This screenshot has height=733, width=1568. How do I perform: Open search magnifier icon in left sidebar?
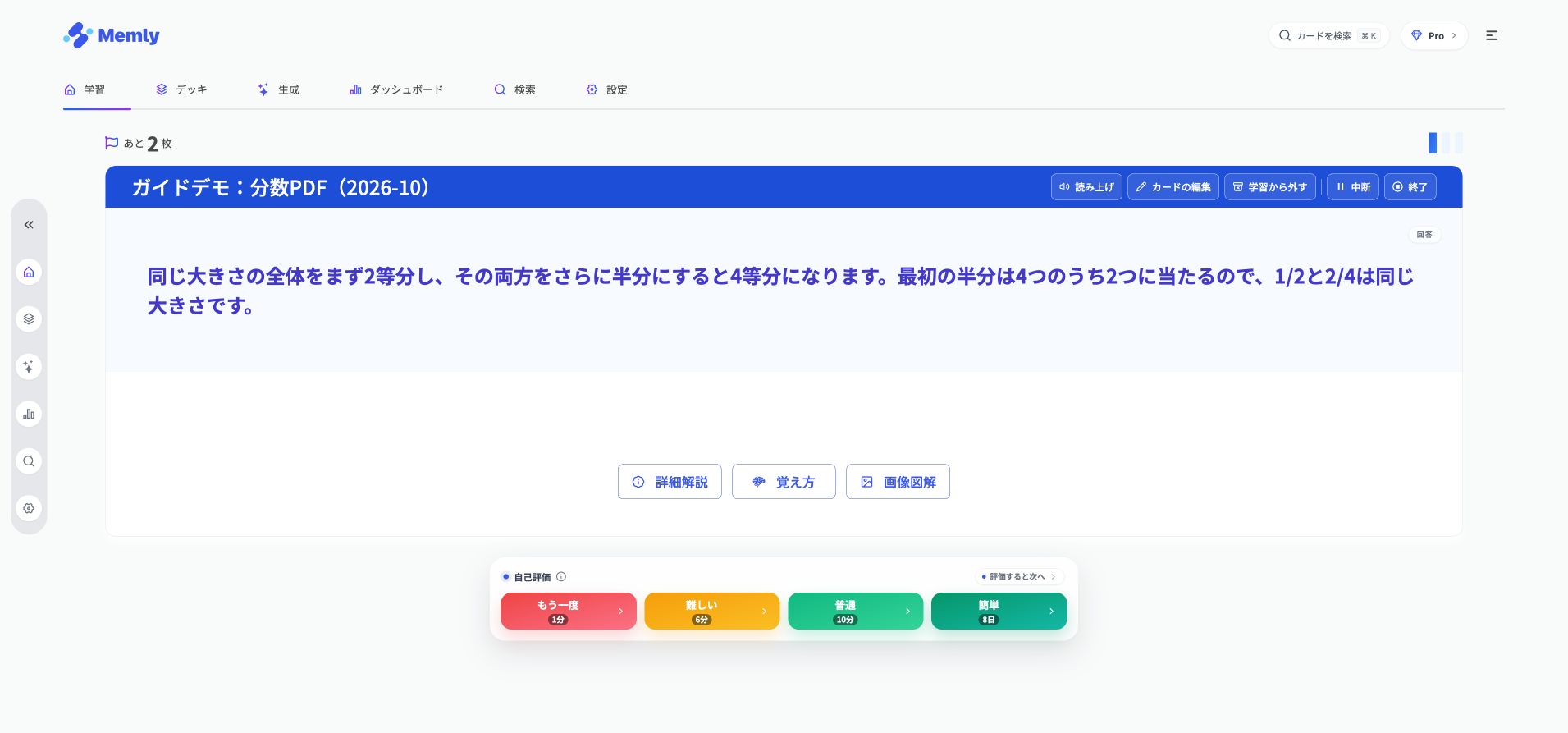click(29, 461)
